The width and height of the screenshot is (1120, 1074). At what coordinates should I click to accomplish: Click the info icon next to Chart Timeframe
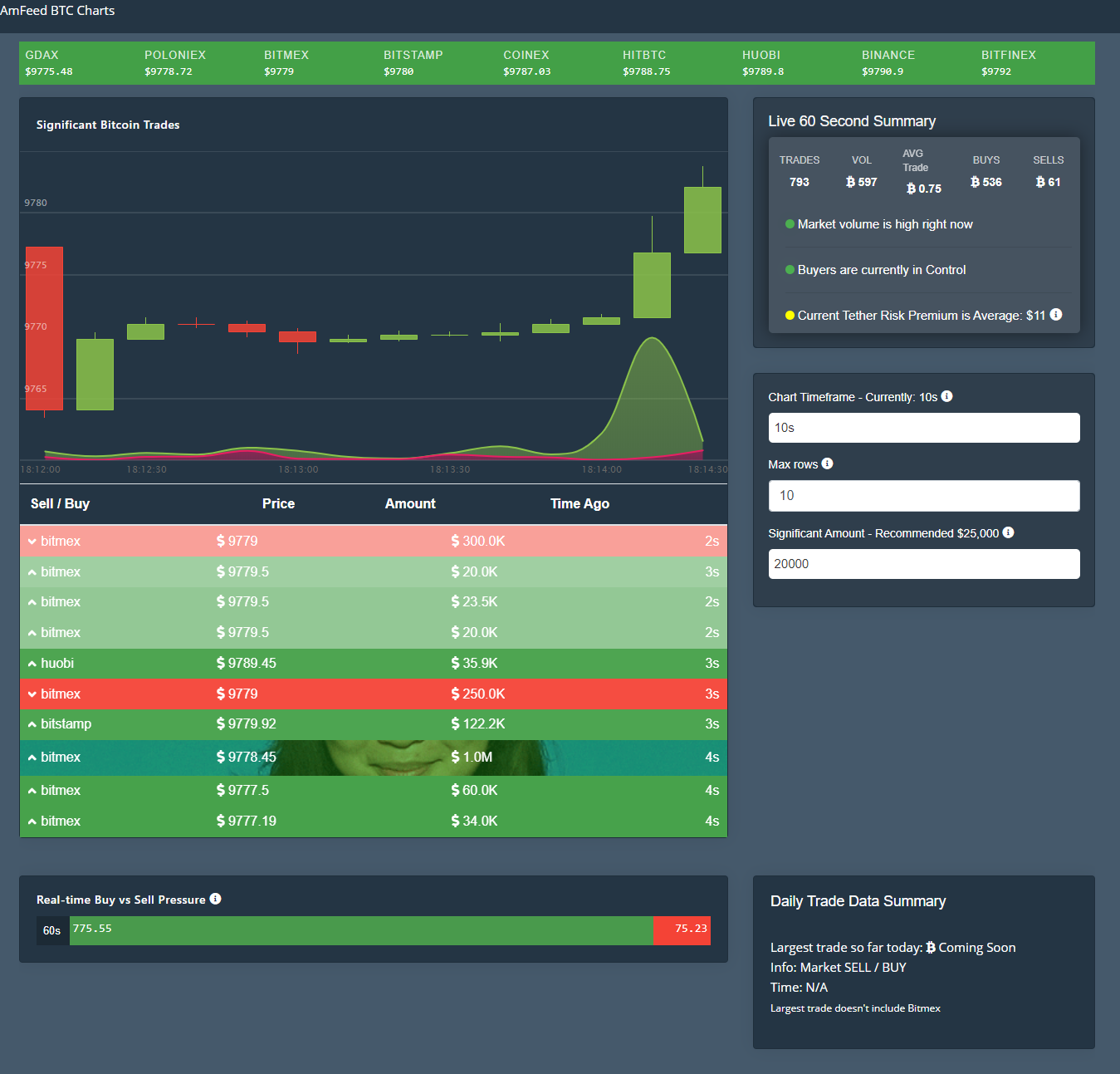946,396
